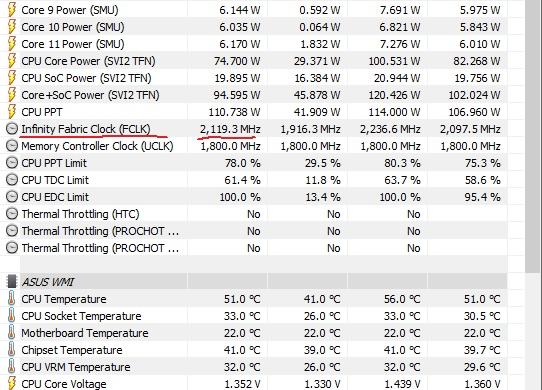Click the thermometer icon beside CPU Temperature
542x390 pixels.
(11, 299)
